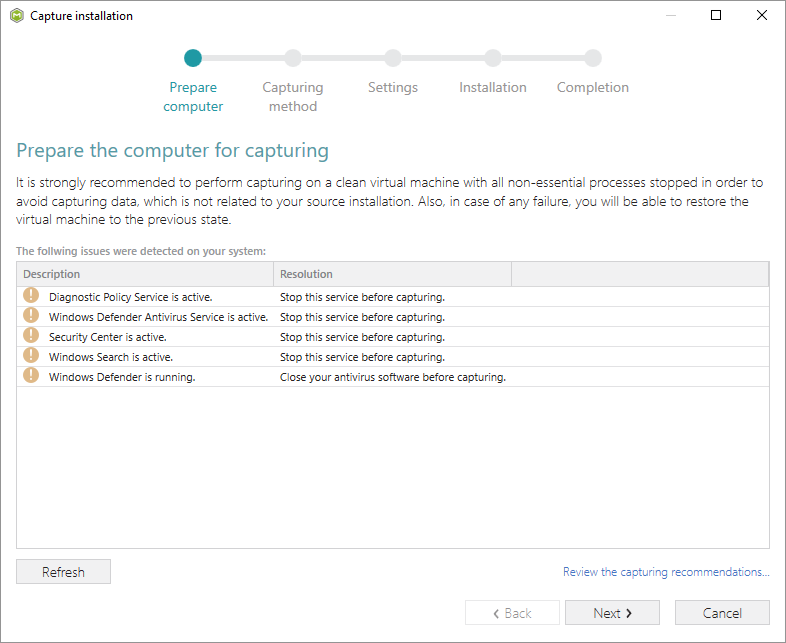This screenshot has width=786, height=643.
Task: Select 'Security Center is active.' text
Action: 108,337
